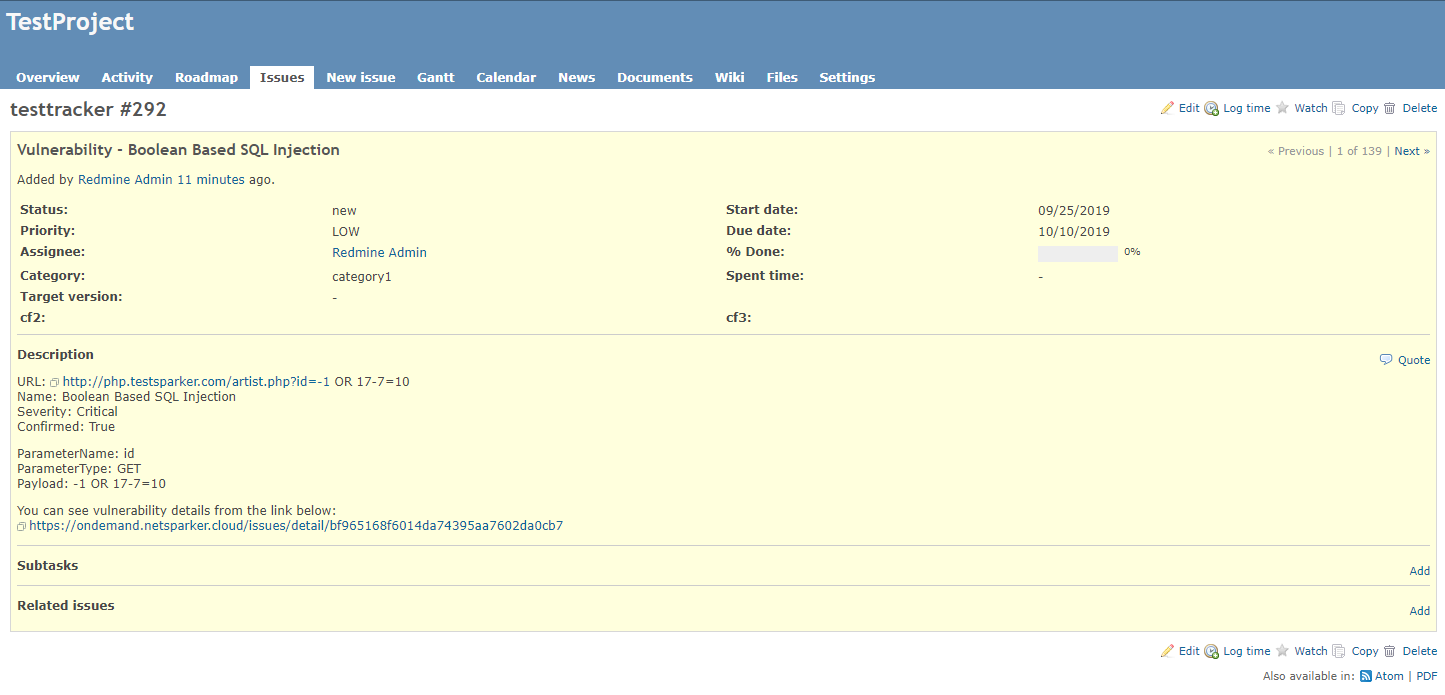Click the Next issue navigation link
Viewport: 1445px width, 695px height.
(x=1407, y=150)
